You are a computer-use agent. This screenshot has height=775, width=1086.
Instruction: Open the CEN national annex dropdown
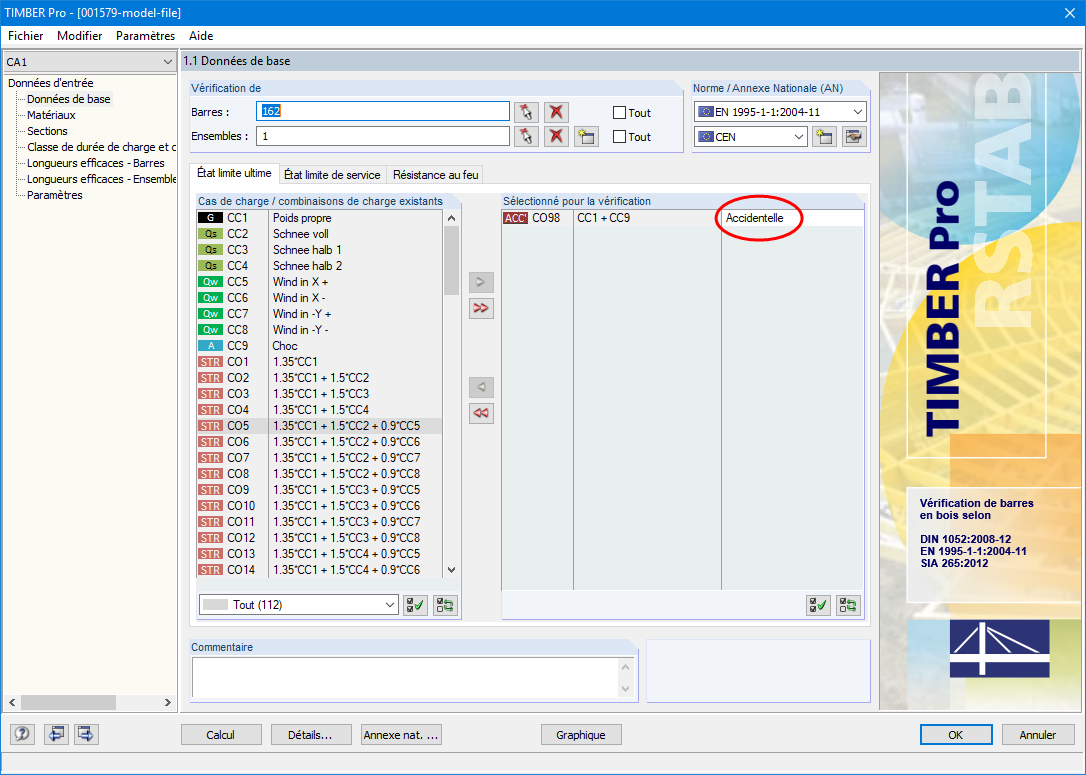[x=750, y=136]
